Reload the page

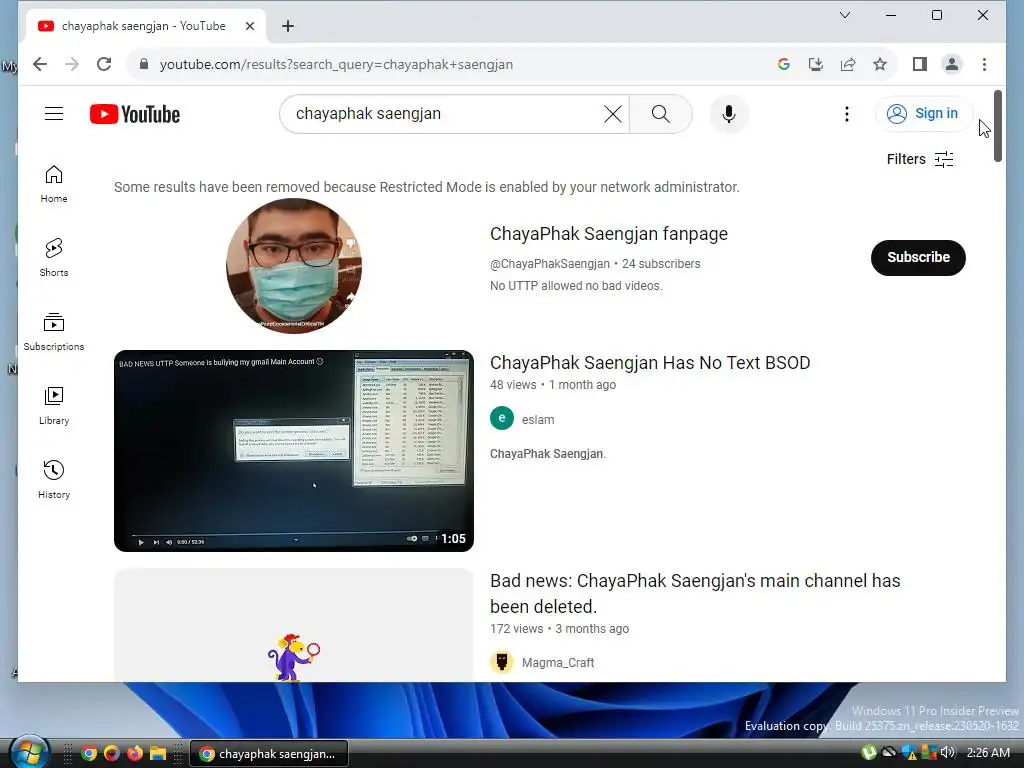point(104,64)
